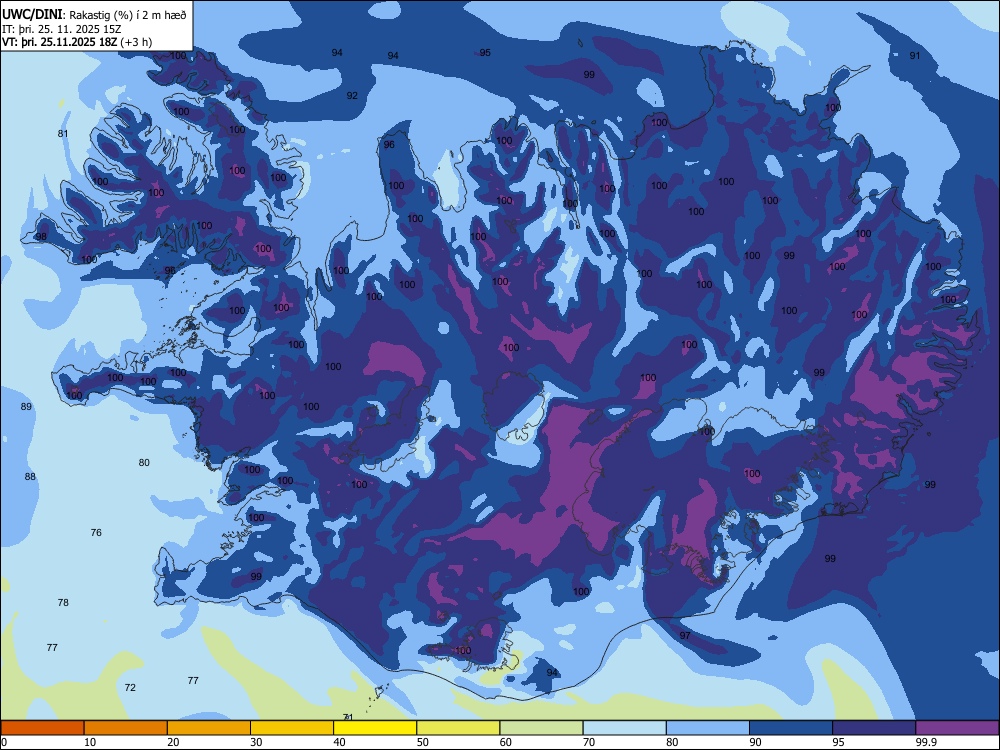
Task: Select the orange 10–20 legend color block
Action: [126, 728]
